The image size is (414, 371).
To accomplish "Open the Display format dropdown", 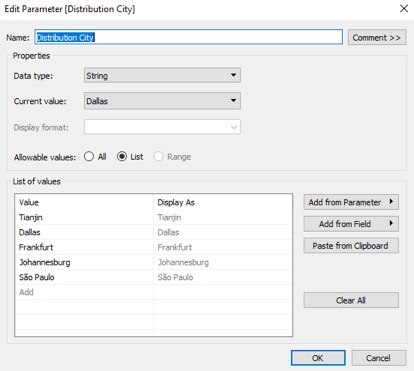I will click(162, 127).
